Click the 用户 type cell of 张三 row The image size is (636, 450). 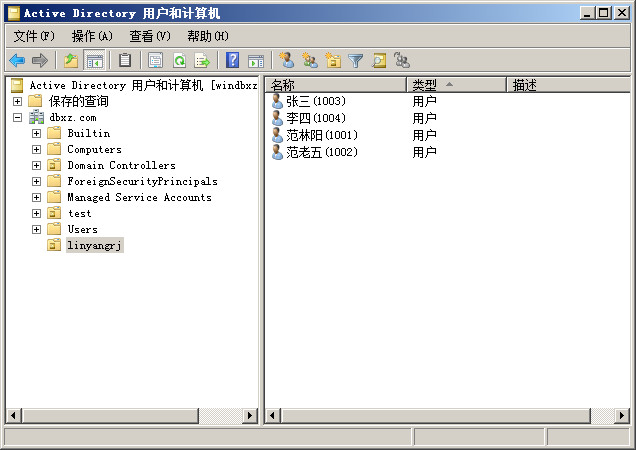click(424, 101)
